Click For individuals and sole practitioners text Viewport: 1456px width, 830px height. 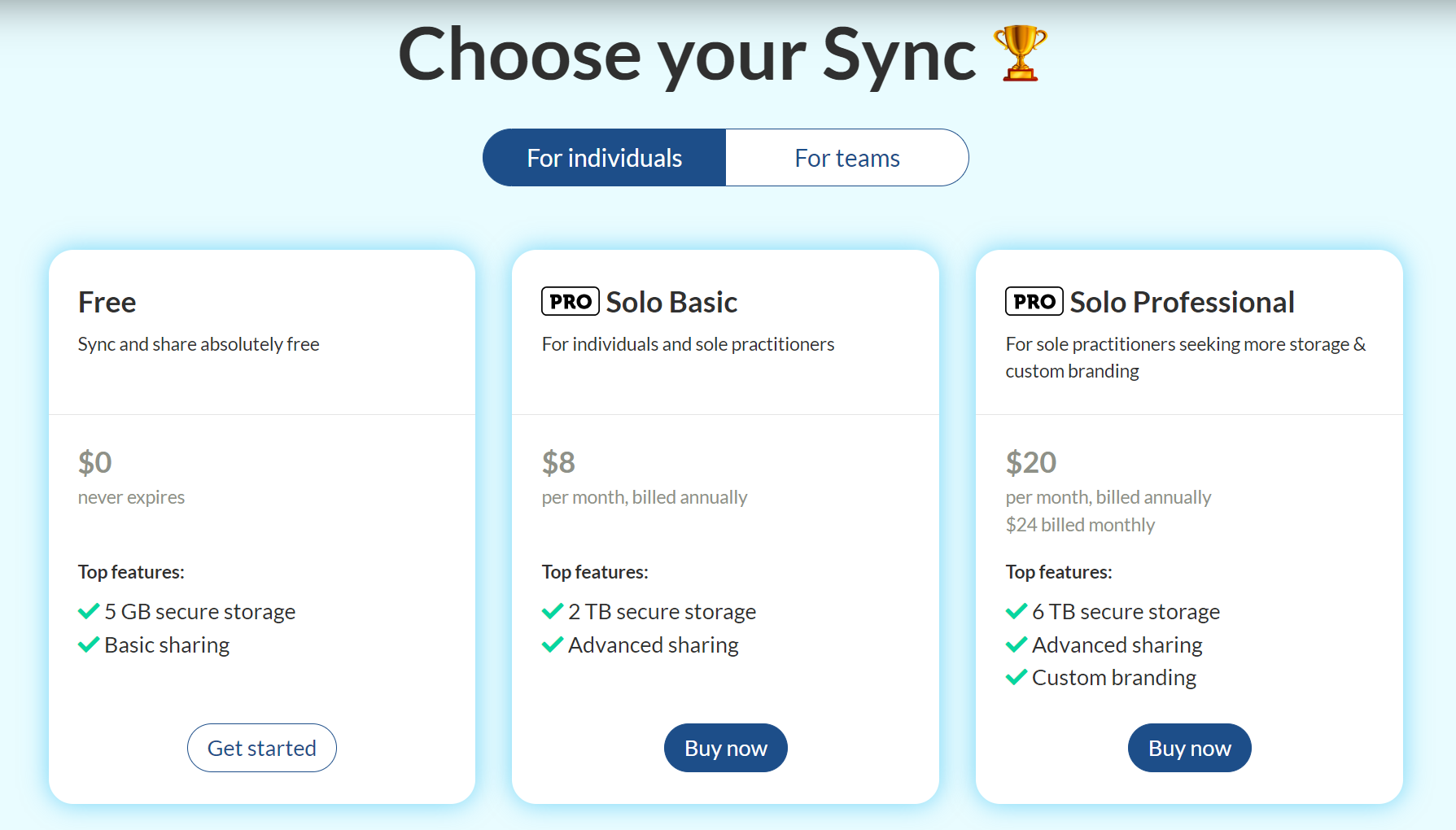[x=689, y=344]
